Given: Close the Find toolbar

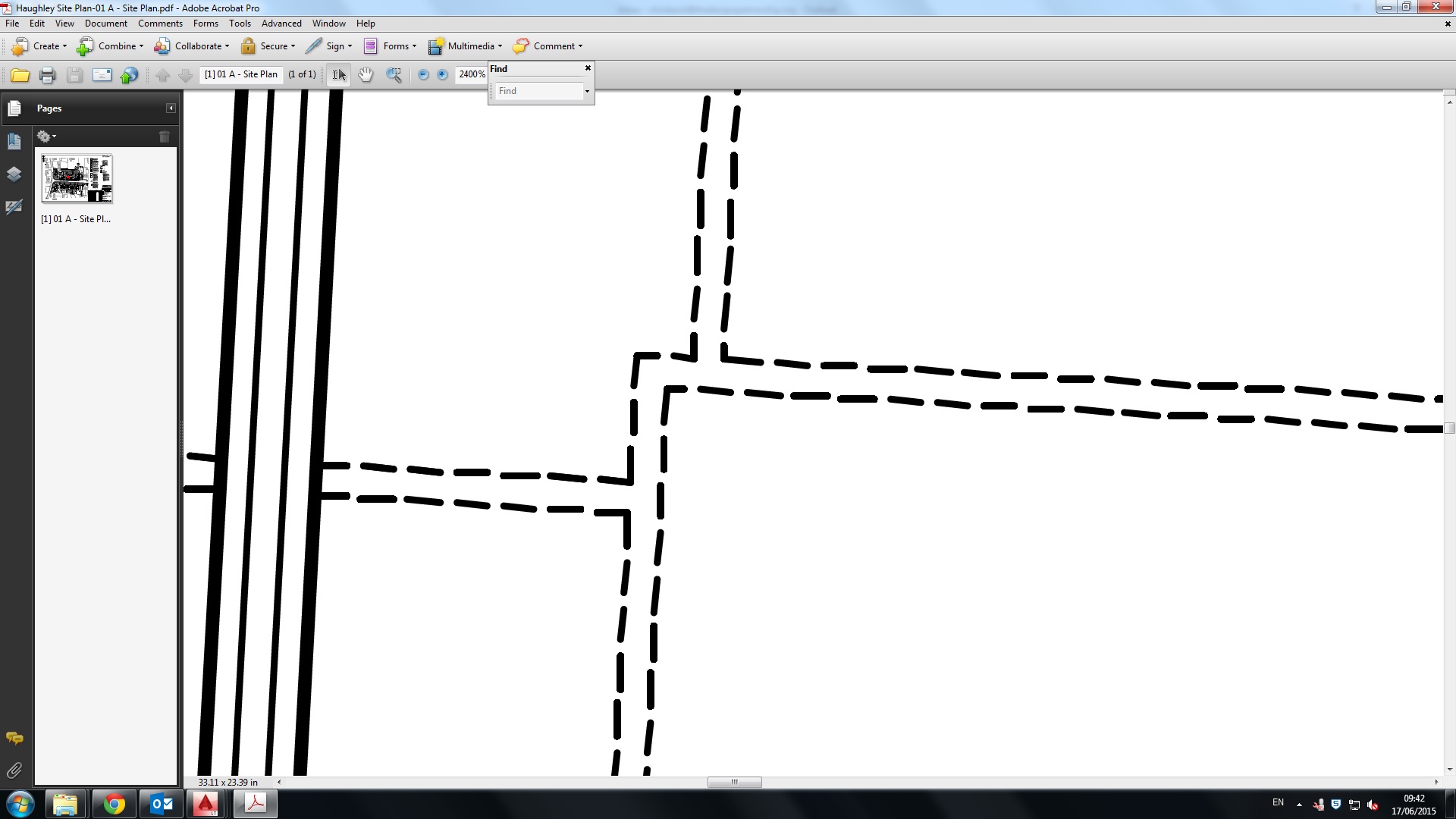Looking at the screenshot, I should click(586, 68).
